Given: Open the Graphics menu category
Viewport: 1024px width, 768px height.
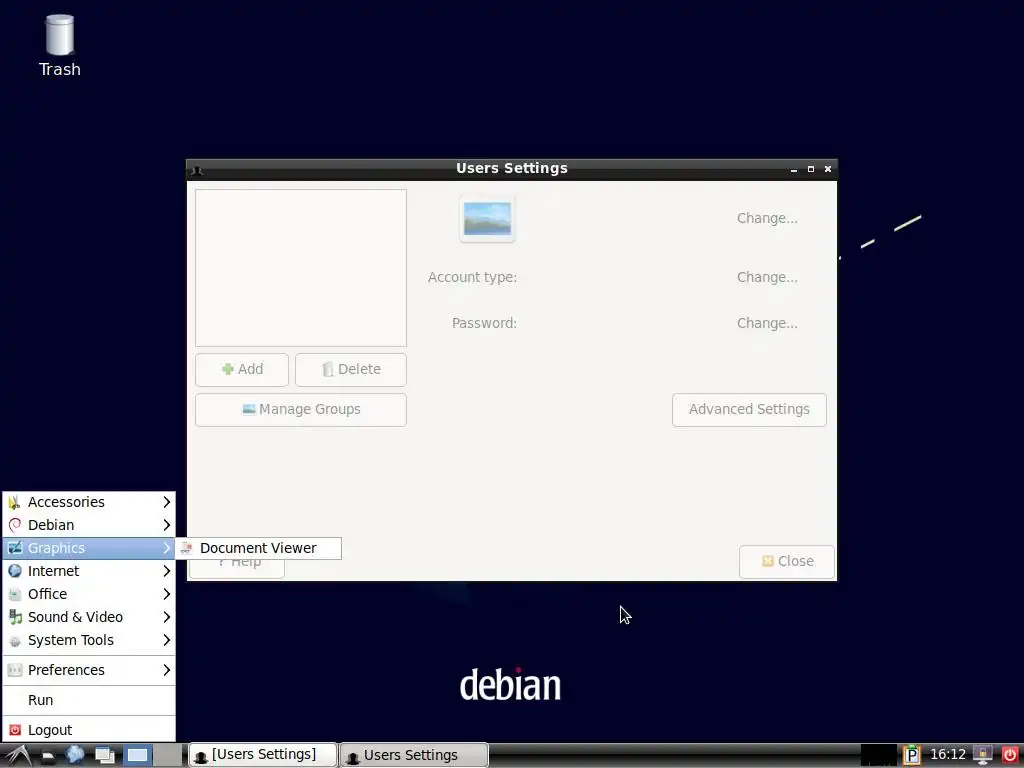Looking at the screenshot, I should click(89, 548).
